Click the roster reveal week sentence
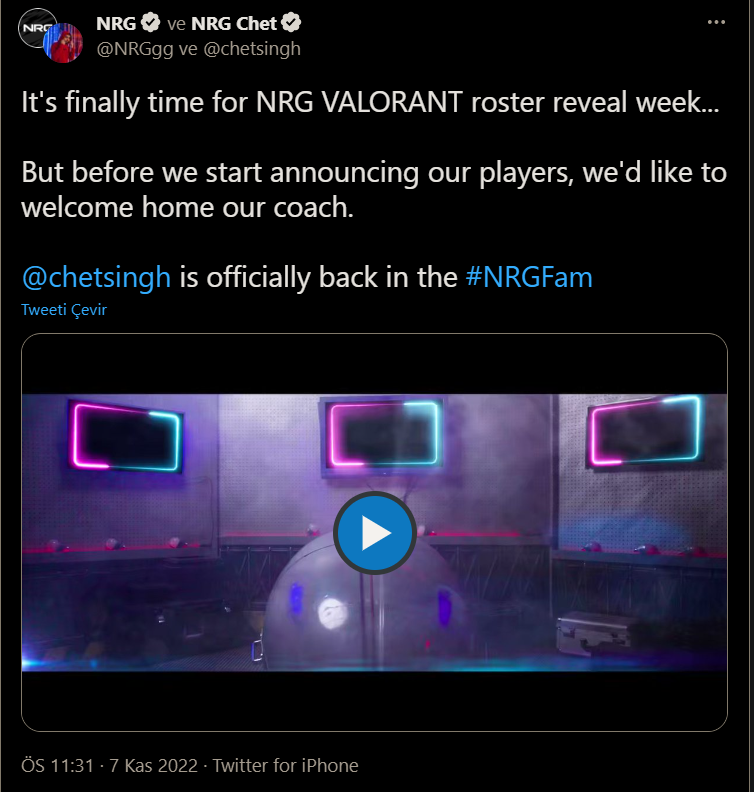 coord(370,103)
